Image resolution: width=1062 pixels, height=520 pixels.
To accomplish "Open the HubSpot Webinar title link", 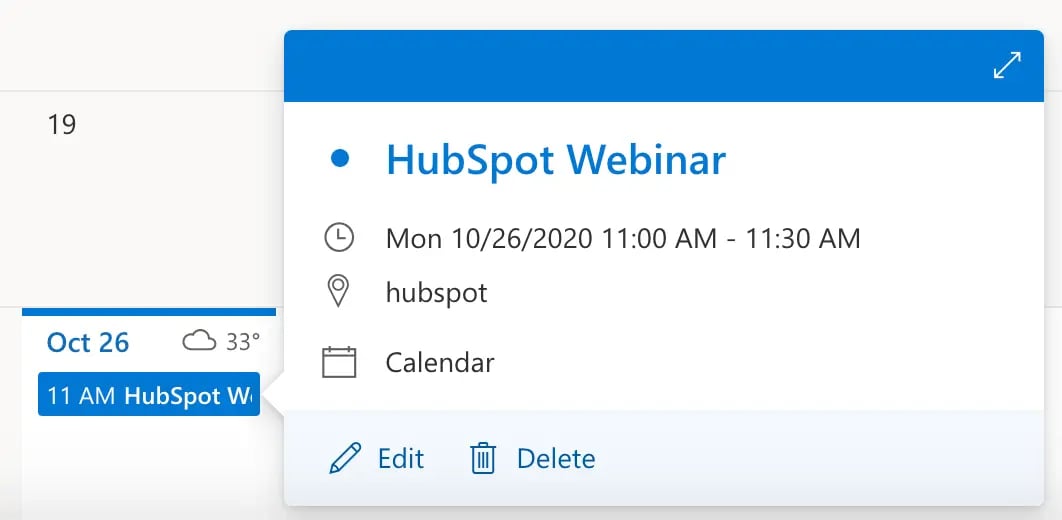I will 556,160.
